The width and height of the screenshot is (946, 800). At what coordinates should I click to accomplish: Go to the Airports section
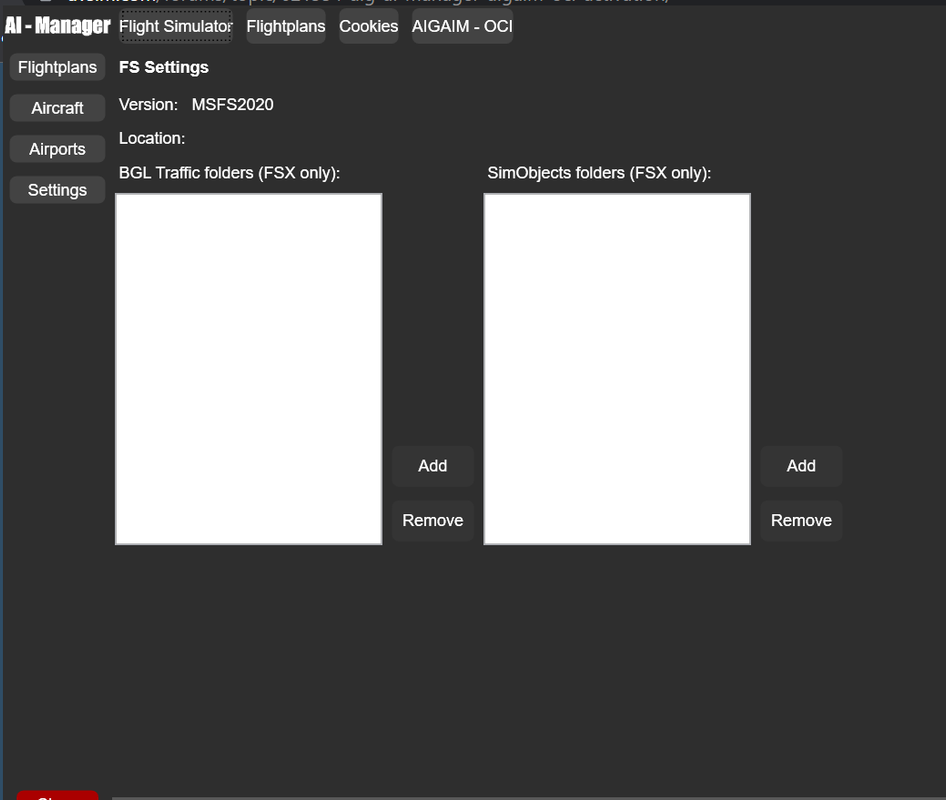[57, 149]
